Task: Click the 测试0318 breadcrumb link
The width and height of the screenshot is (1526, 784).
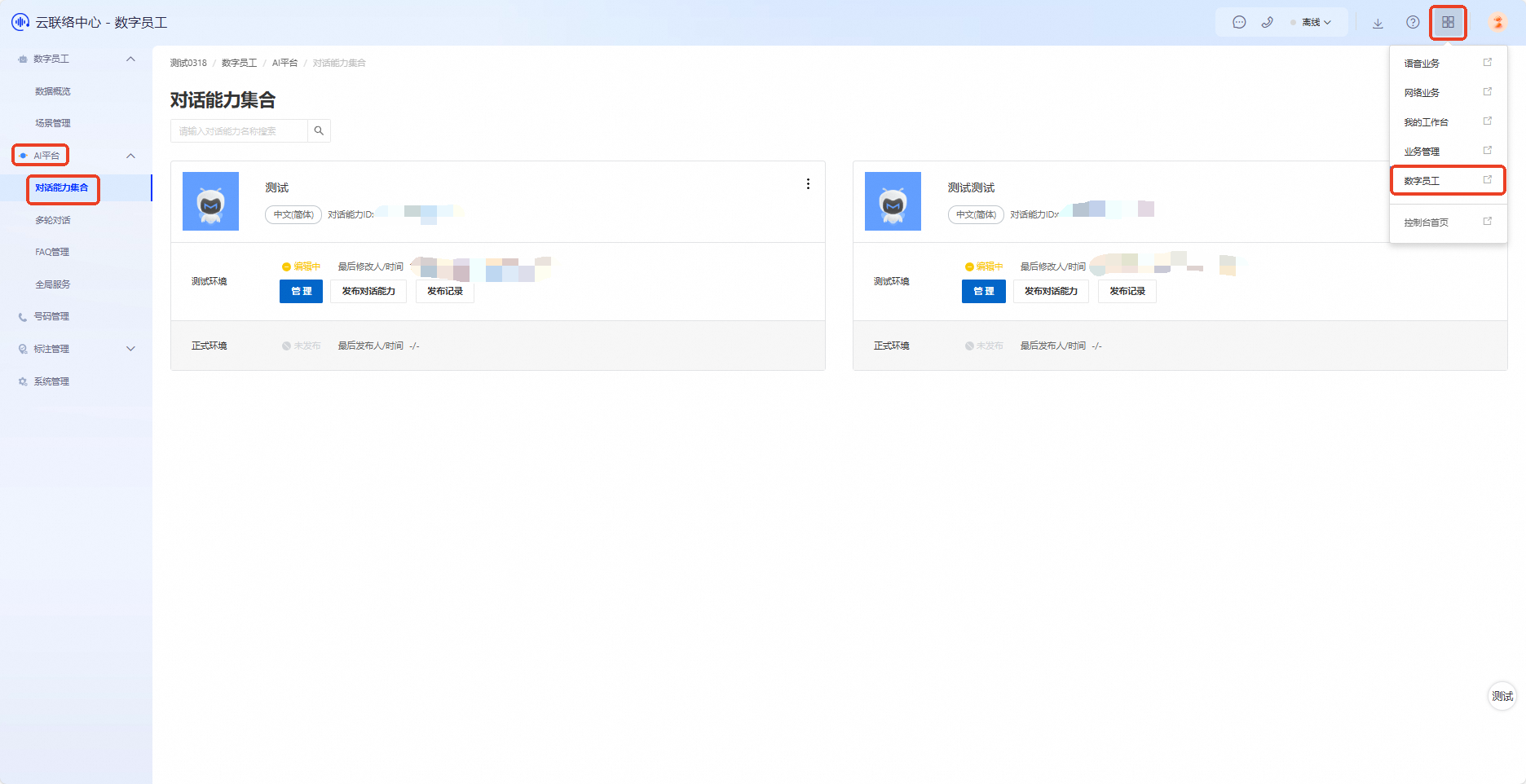Action: point(188,63)
